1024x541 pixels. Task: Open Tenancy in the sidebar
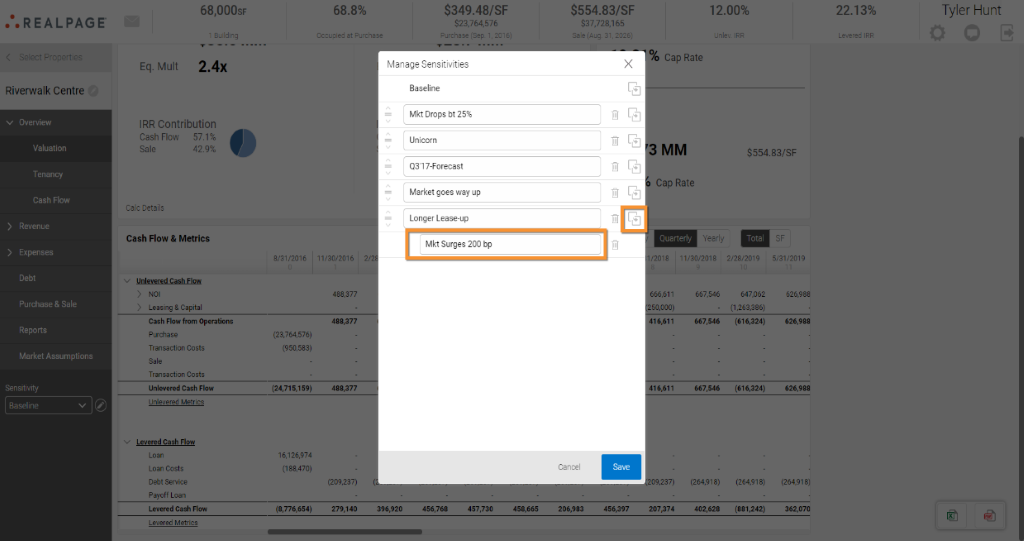(48, 174)
